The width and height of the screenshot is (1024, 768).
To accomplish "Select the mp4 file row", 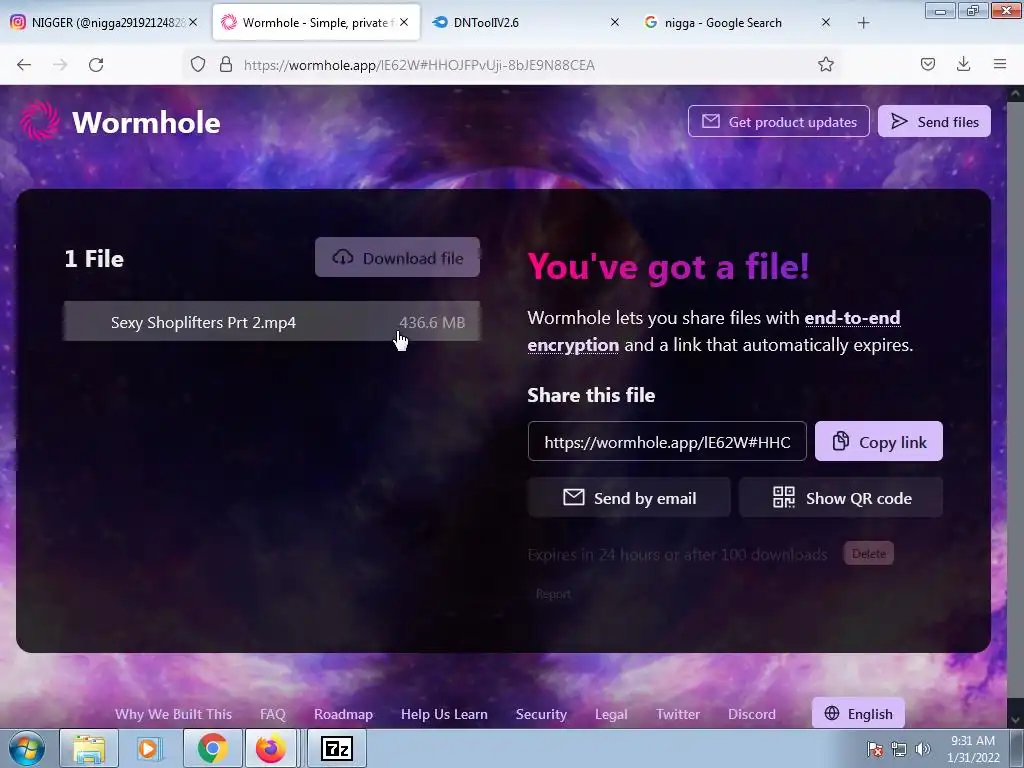I will click(272, 321).
